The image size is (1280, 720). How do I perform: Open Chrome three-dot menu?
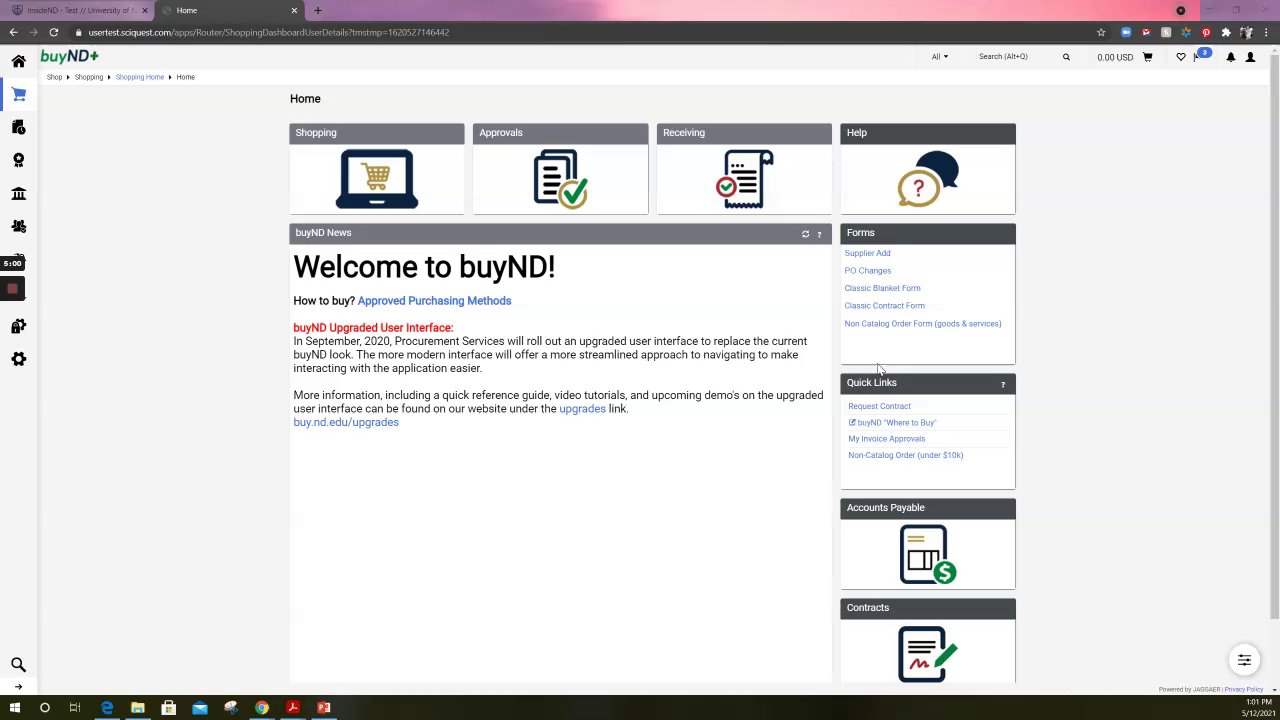point(1267,32)
